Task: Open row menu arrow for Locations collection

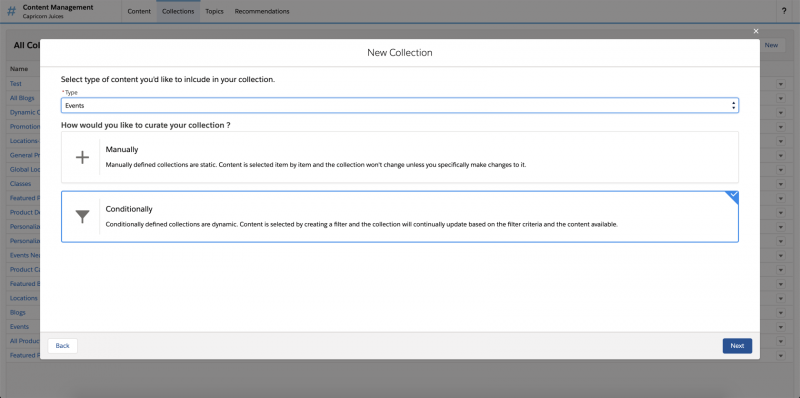Action: coord(781,298)
